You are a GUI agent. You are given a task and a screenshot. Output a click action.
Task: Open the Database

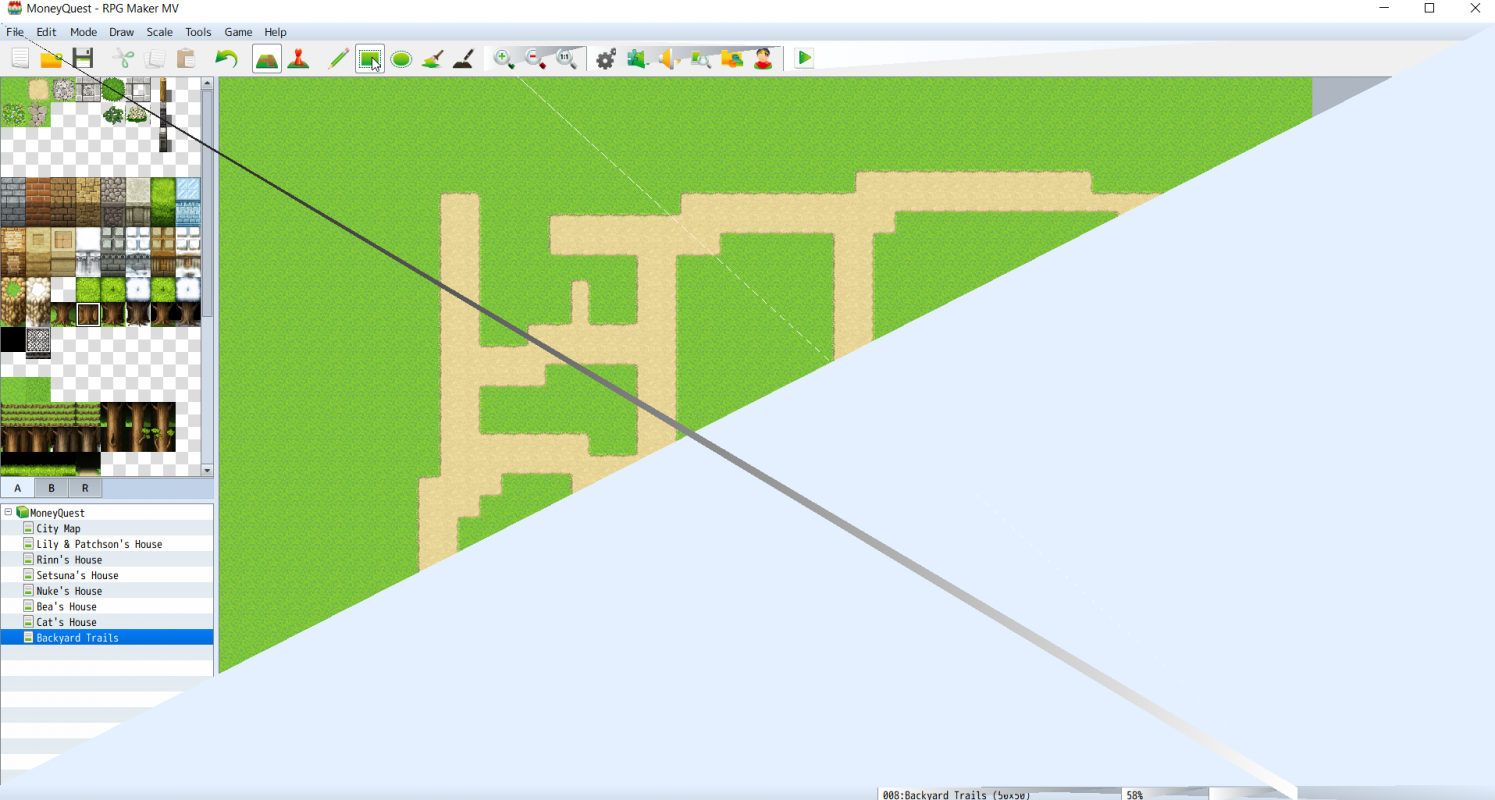click(x=605, y=58)
